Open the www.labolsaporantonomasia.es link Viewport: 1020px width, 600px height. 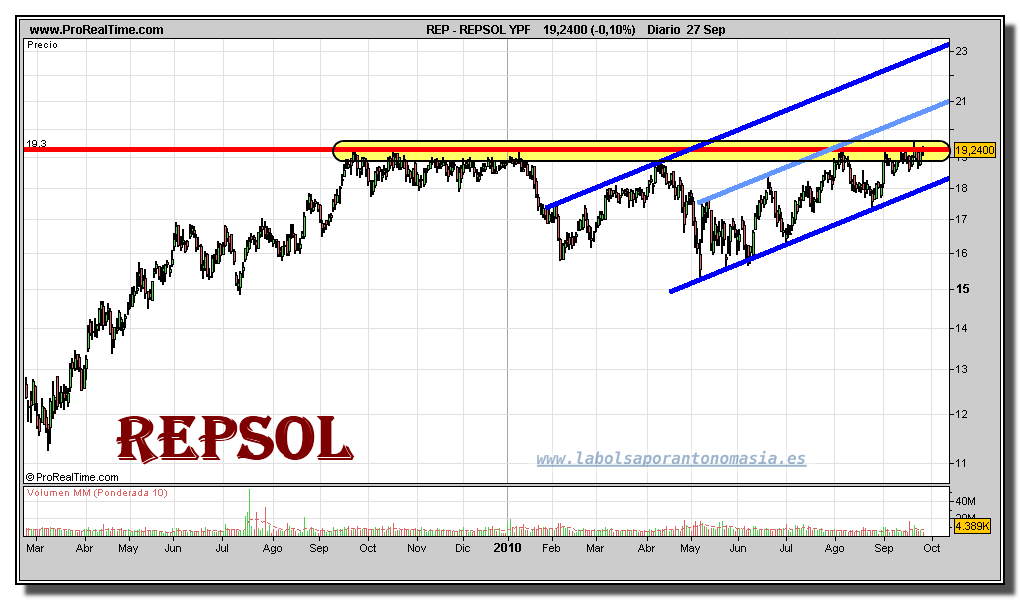pyautogui.click(x=671, y=459)
